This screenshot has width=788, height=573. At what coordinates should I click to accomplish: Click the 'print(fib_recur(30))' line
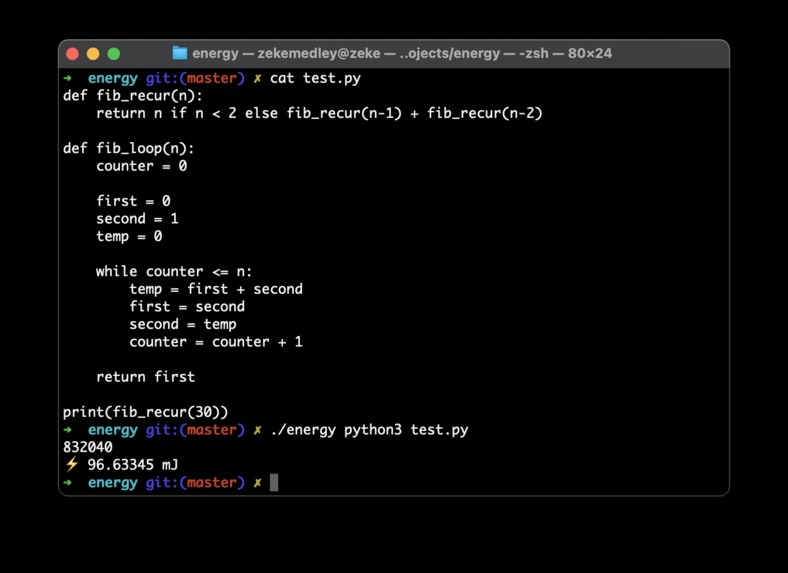(x=145, y=412)
